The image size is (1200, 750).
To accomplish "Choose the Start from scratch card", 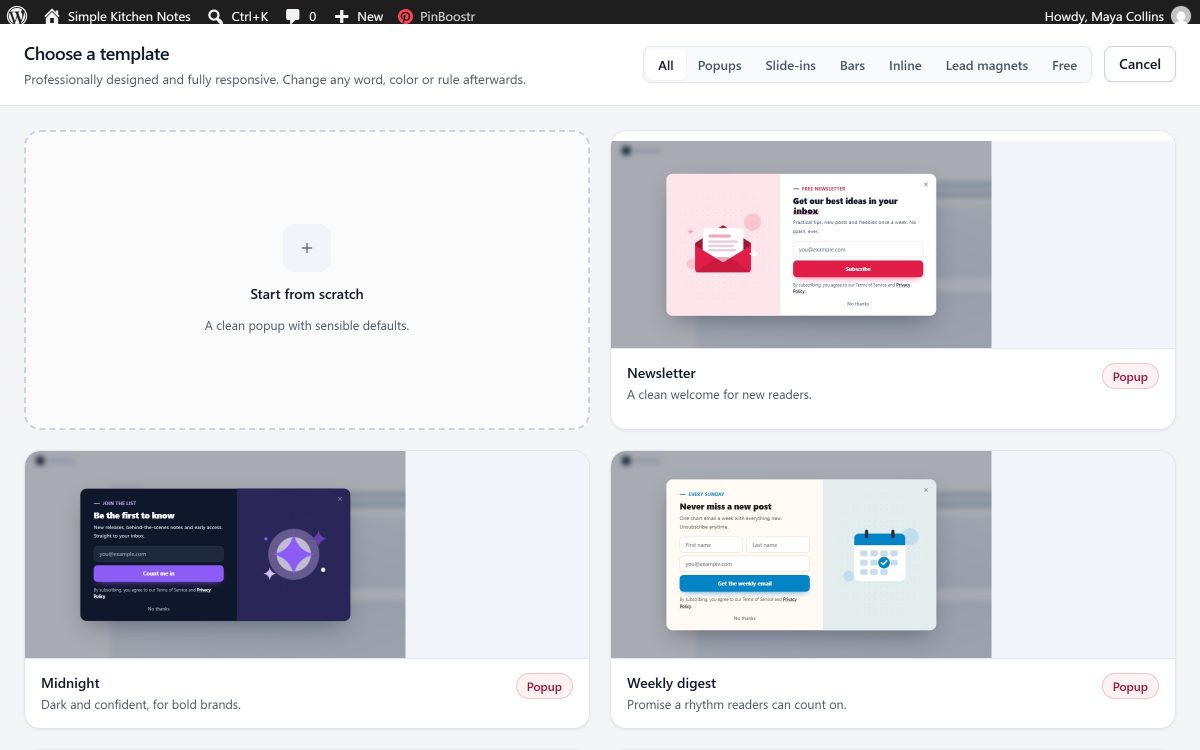I will pos(307,280).
